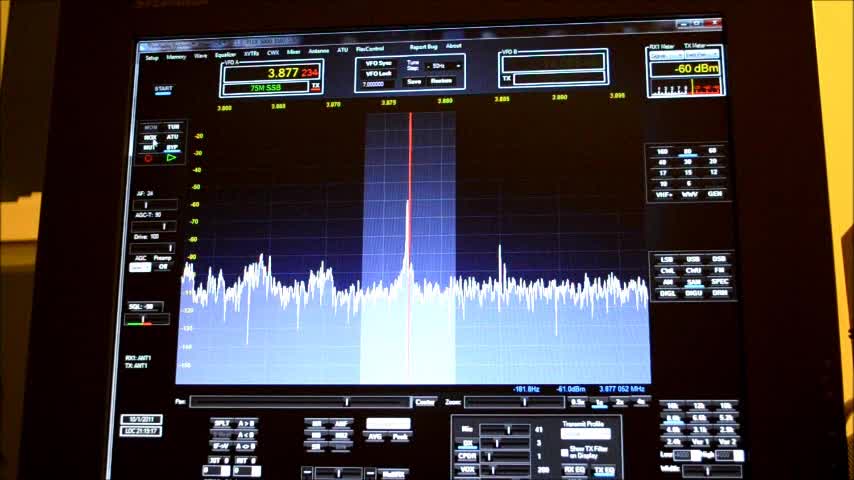Adjust the Zoom slider

click(x=514, y=402)
